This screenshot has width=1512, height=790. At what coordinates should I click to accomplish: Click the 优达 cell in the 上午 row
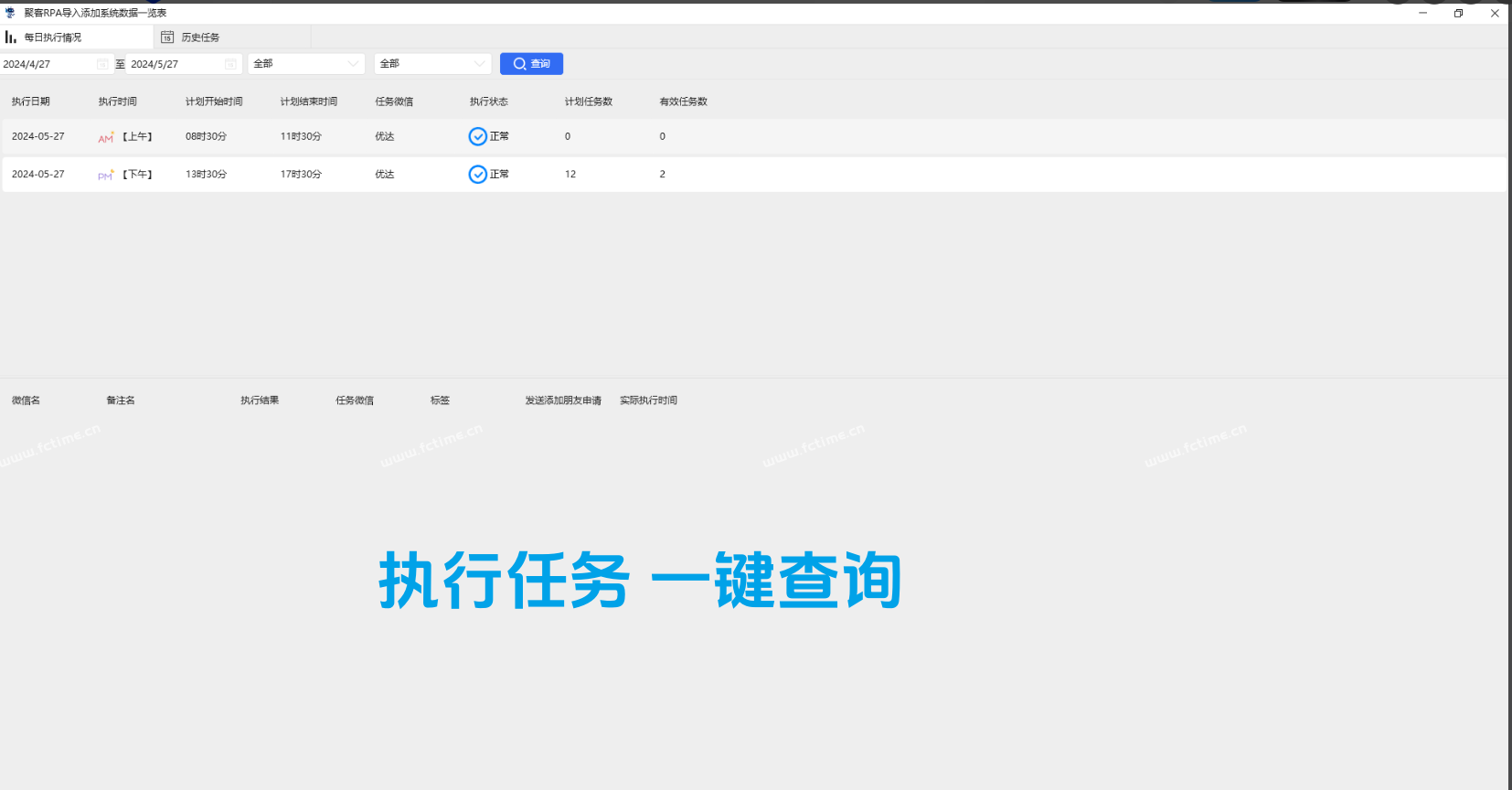click(385, 136)
